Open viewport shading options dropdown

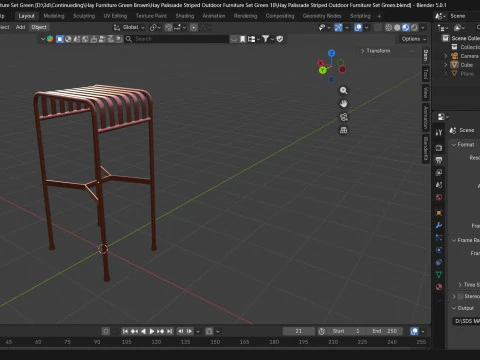[x=423, y=28]
